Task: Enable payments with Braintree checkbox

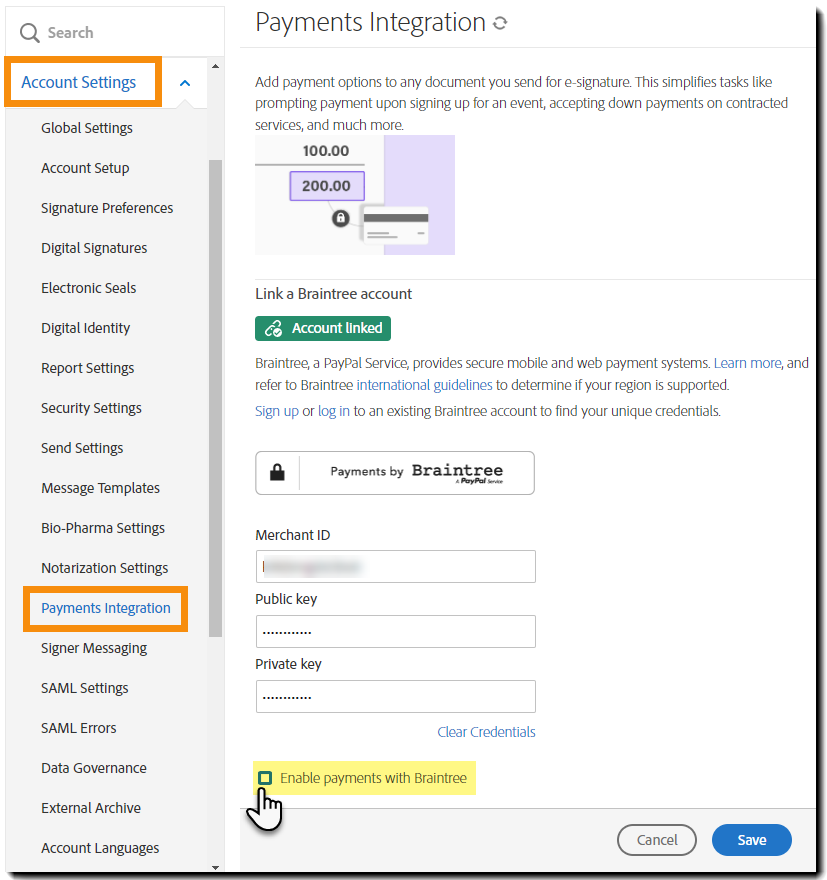Action: 265,778
